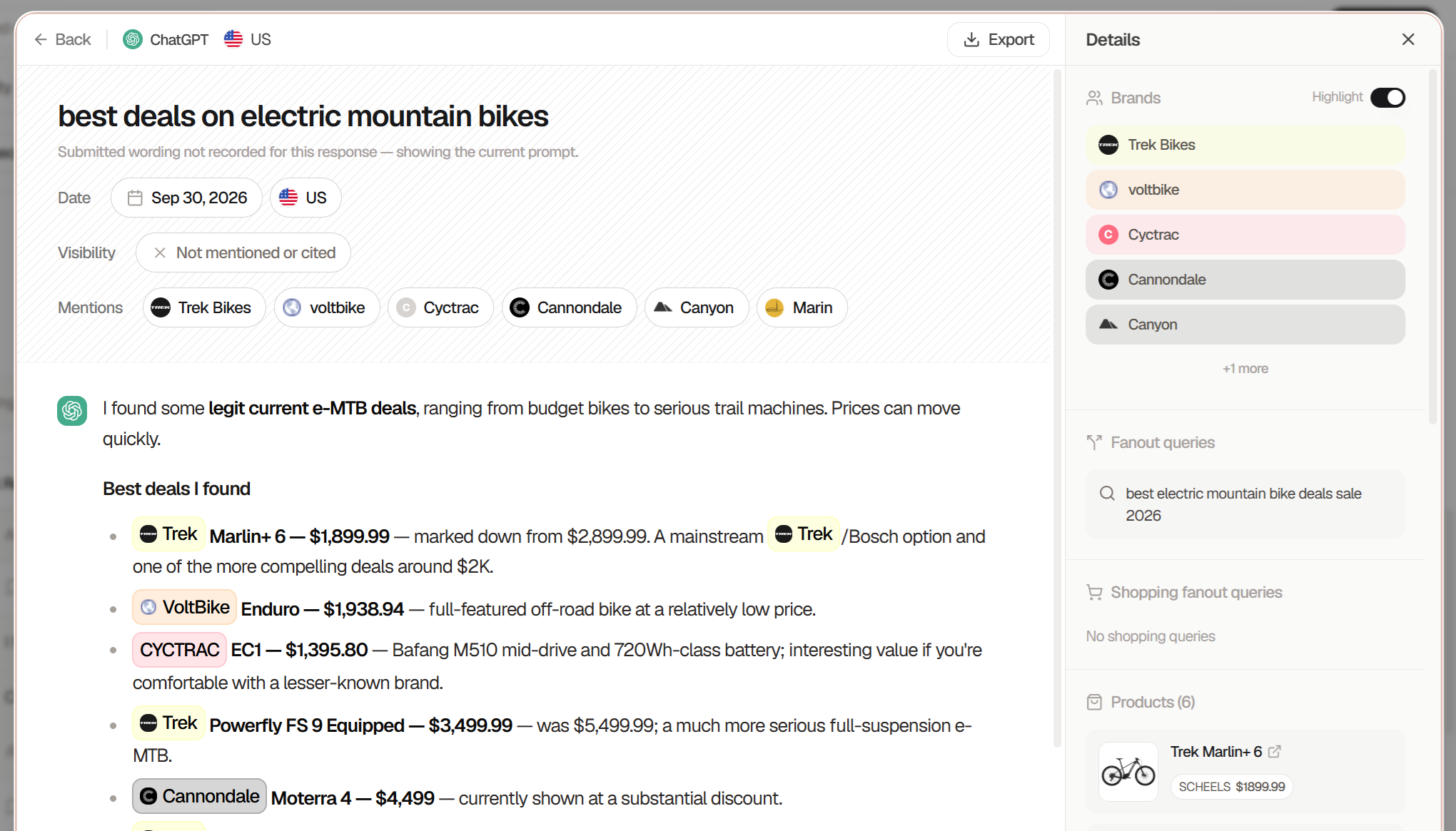This screenshot has width=1456, height=831.
Task: Click the Trek Marlin+ 6 bike thumbnail
Action: pos(1128,772)
